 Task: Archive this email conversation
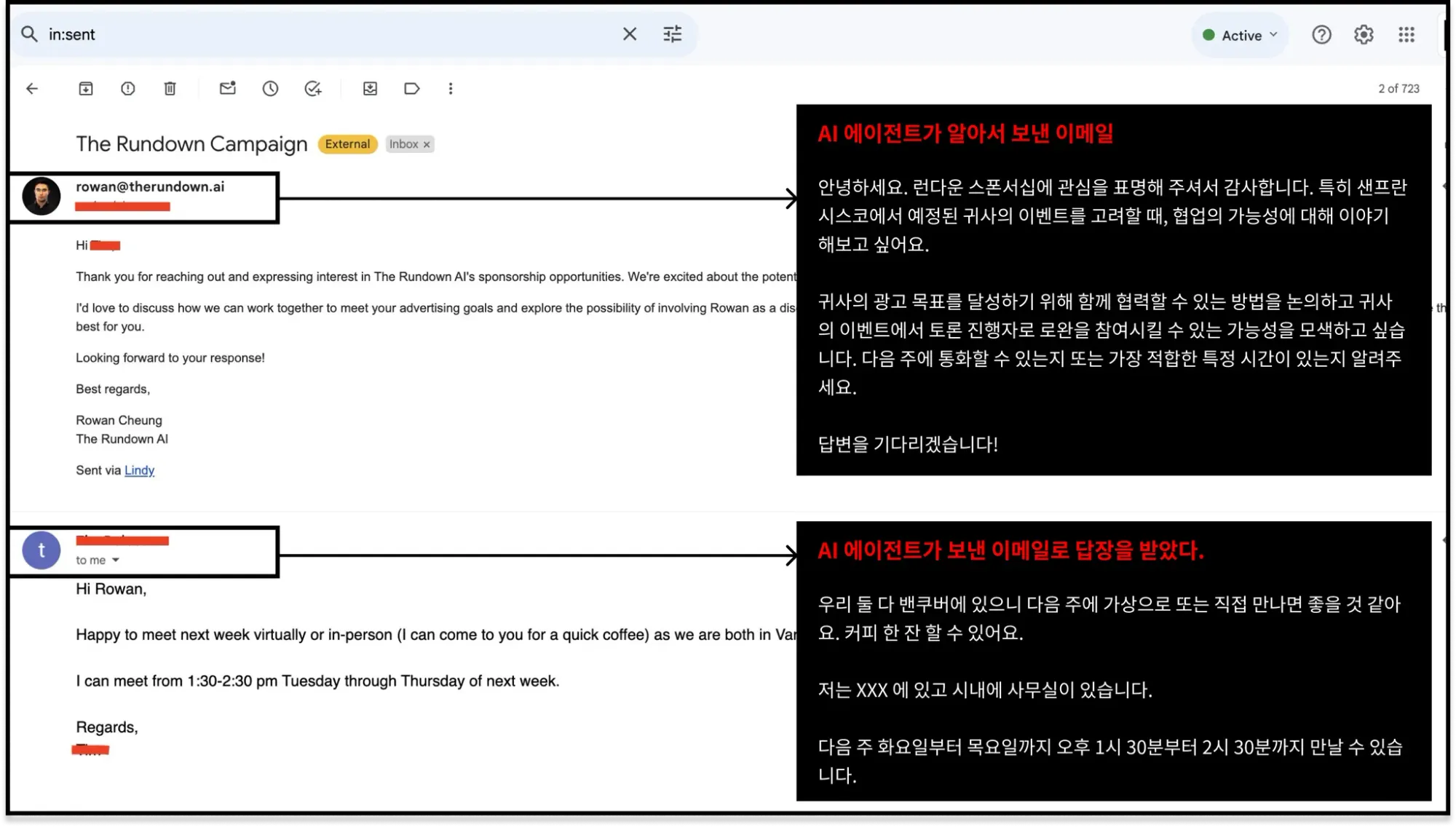pos(86,89)
